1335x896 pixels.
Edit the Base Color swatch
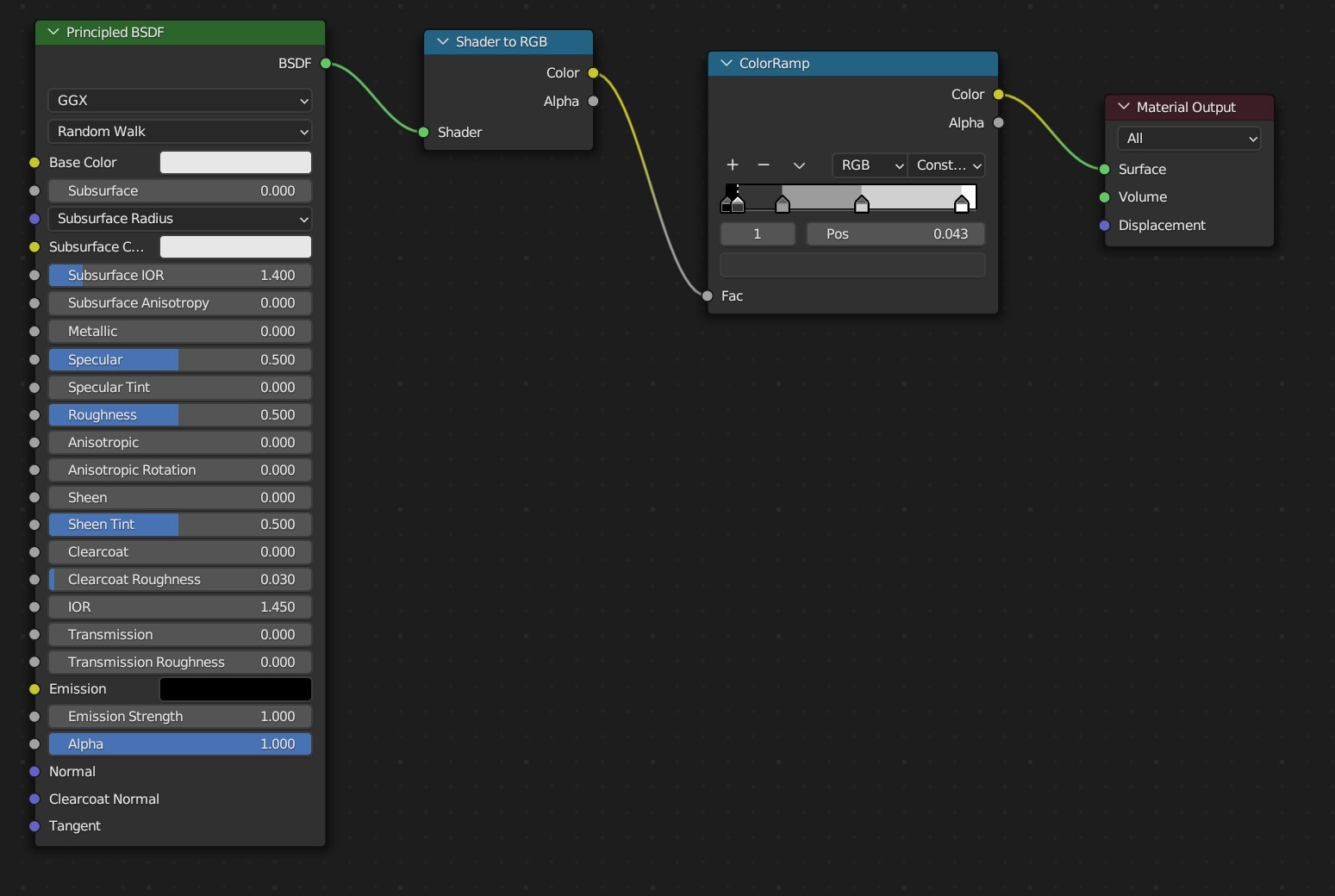pyautogui.click(x=234, y=163)
